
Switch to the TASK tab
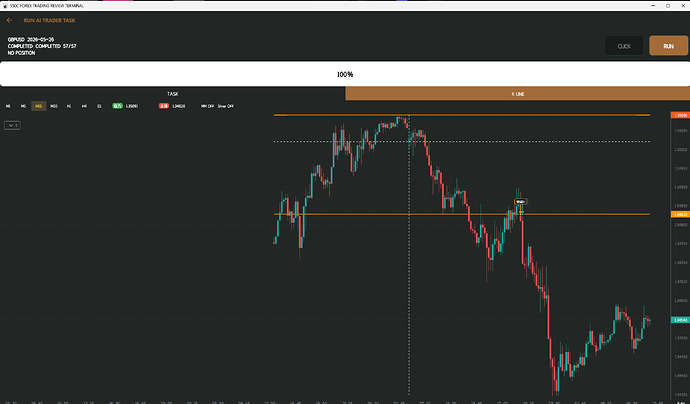pyautogui.click(x=172, y=94)
